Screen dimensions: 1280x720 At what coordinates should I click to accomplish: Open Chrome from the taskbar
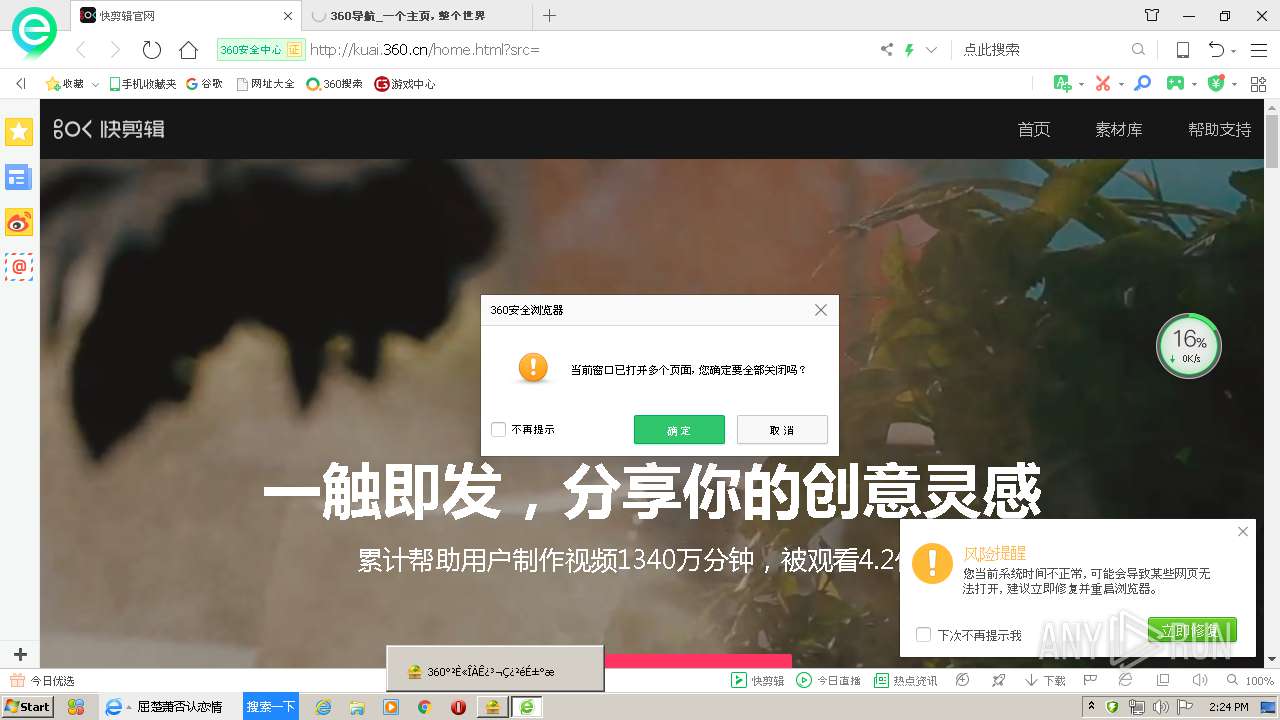[x=424, y=707]
